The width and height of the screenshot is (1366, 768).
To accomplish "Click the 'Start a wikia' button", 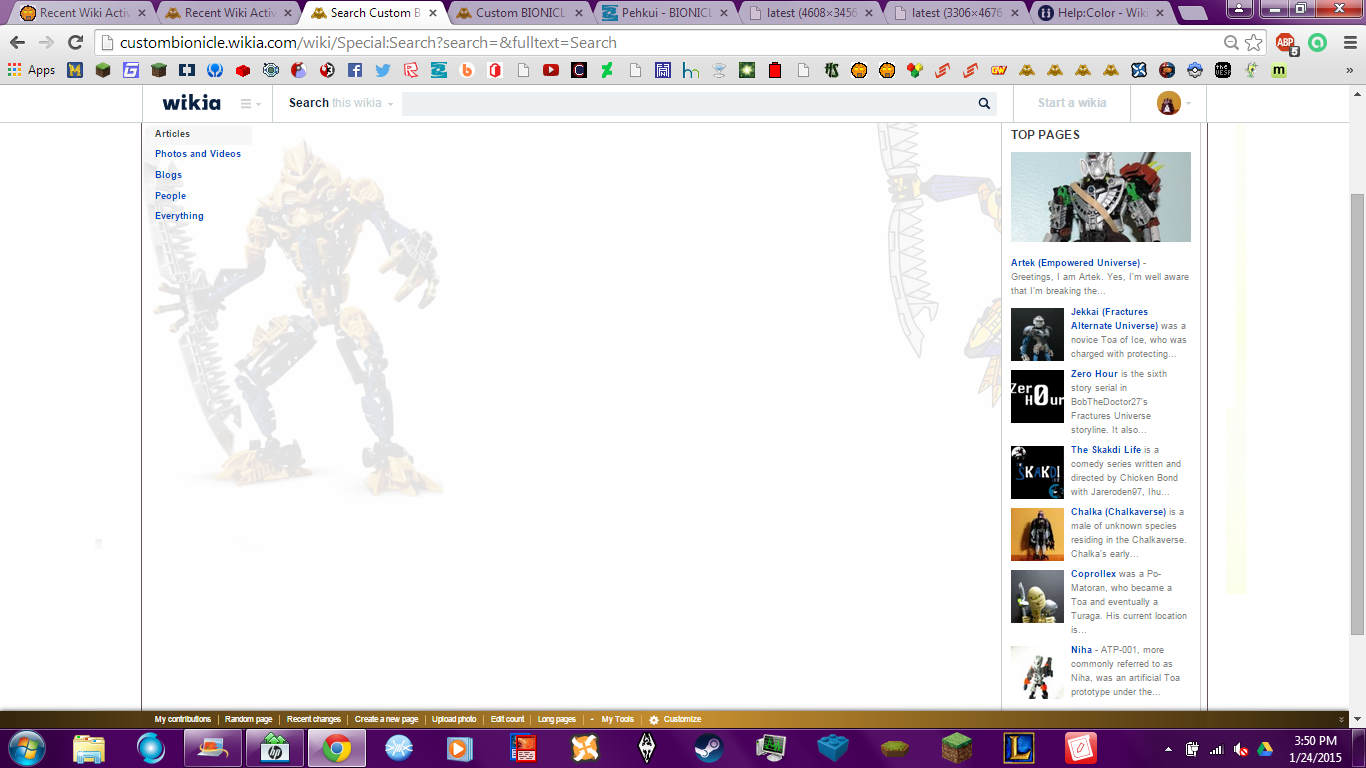I will (1072, 103).
